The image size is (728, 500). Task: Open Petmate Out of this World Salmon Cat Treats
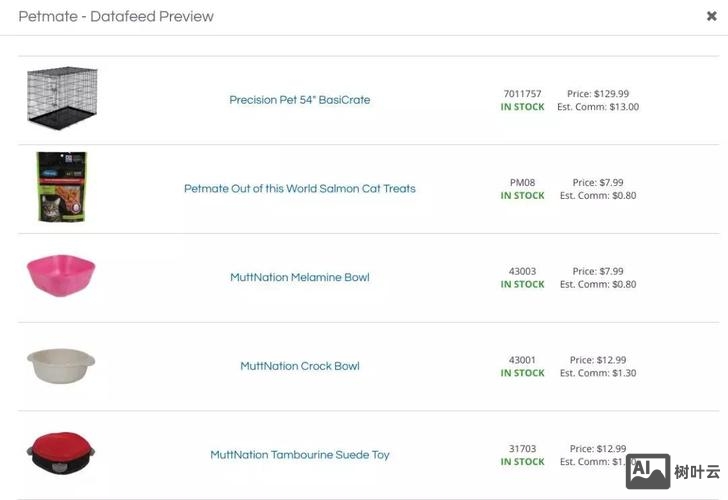[x=299, y=189]
